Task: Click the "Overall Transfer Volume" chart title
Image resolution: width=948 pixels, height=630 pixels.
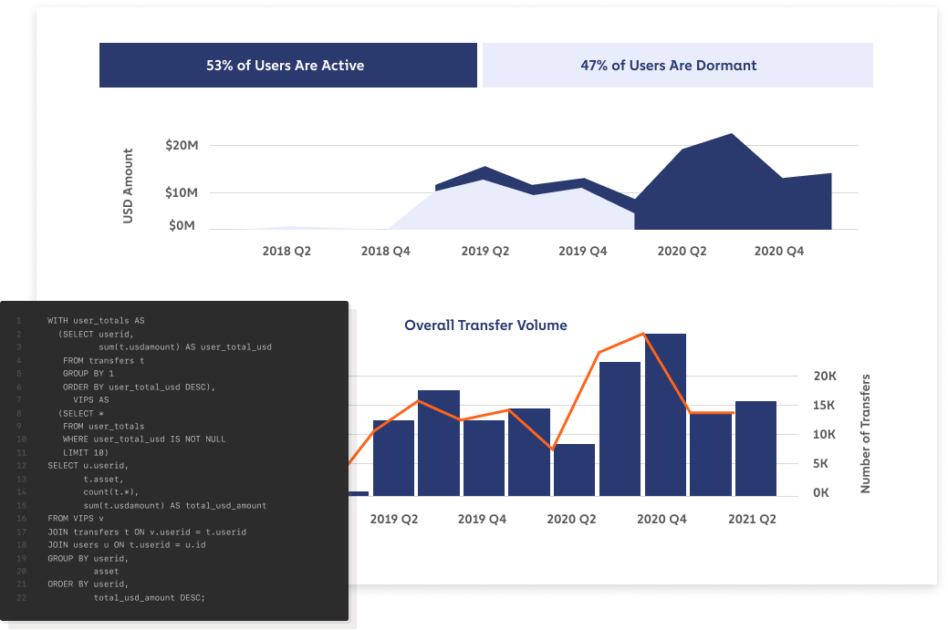Action: click(x=485, y=325)
